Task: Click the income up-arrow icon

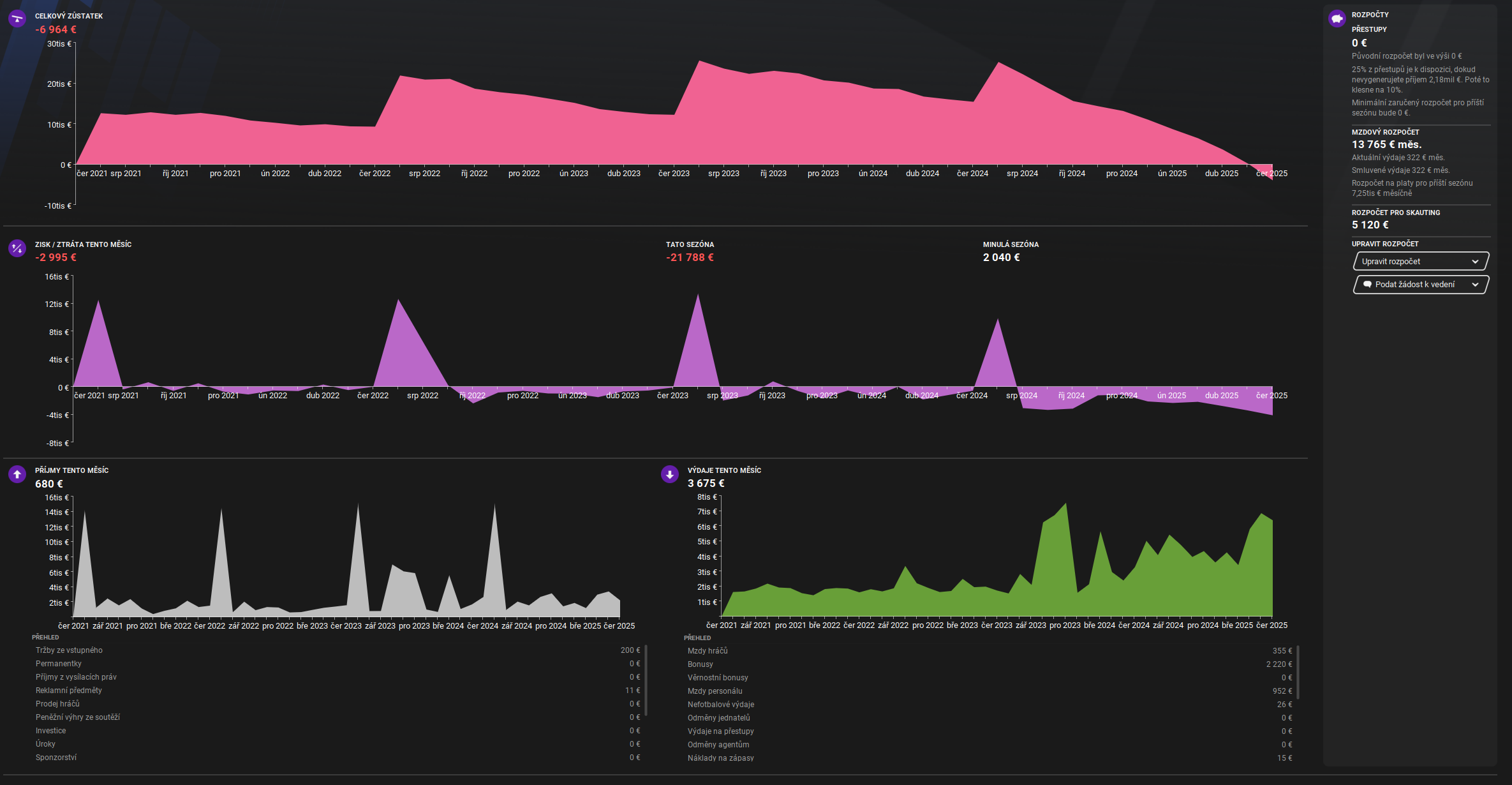Action: 17,474
